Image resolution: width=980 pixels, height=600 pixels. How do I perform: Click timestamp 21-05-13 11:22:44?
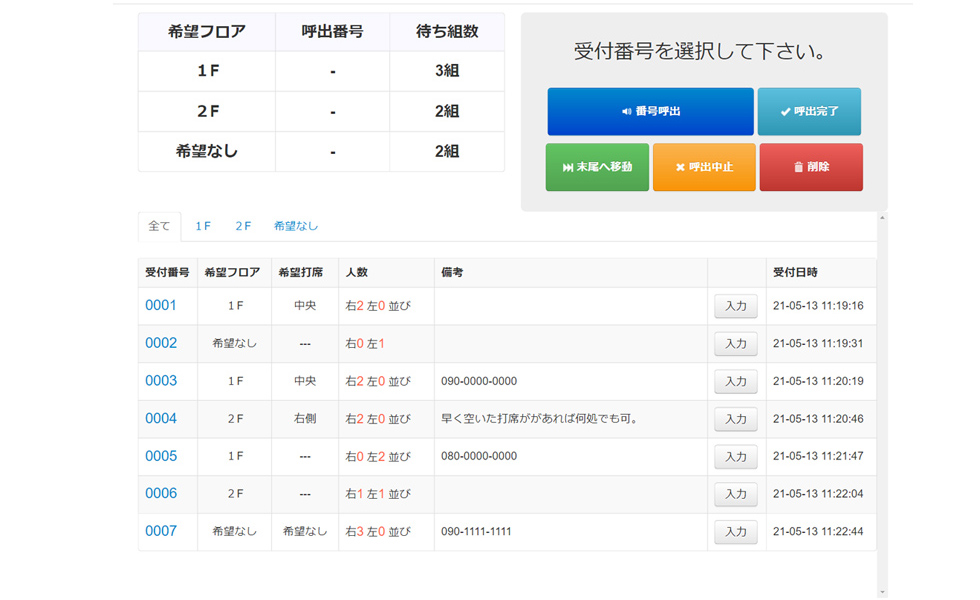(x=818, y=532)
